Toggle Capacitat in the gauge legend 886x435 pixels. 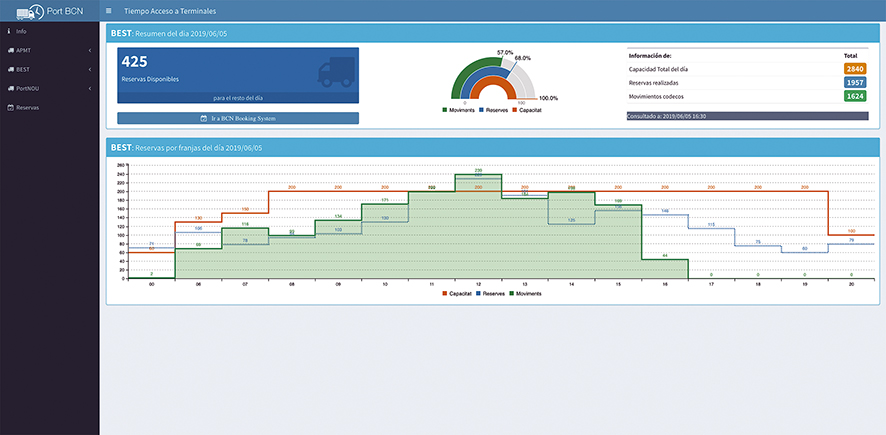525,109
